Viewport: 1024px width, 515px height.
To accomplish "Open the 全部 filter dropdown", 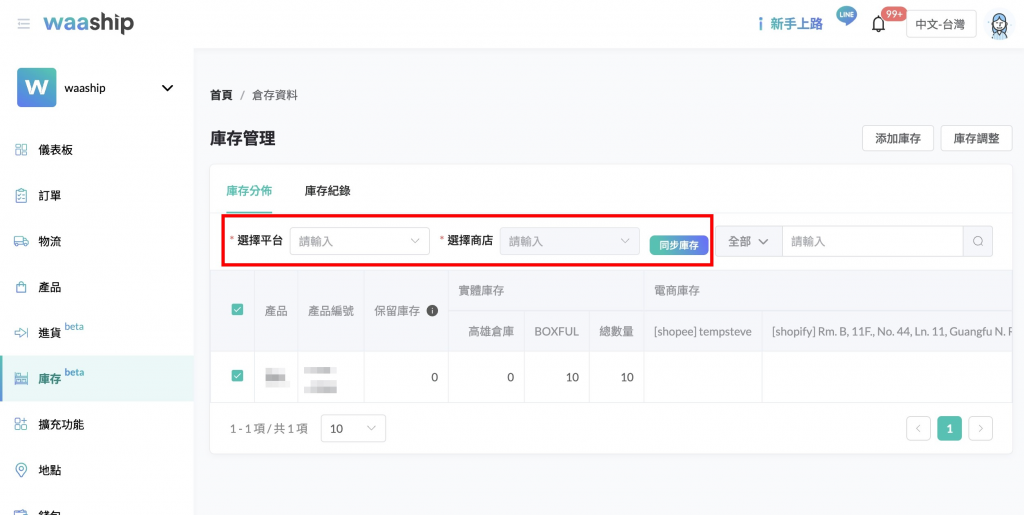I will point(748,241).
